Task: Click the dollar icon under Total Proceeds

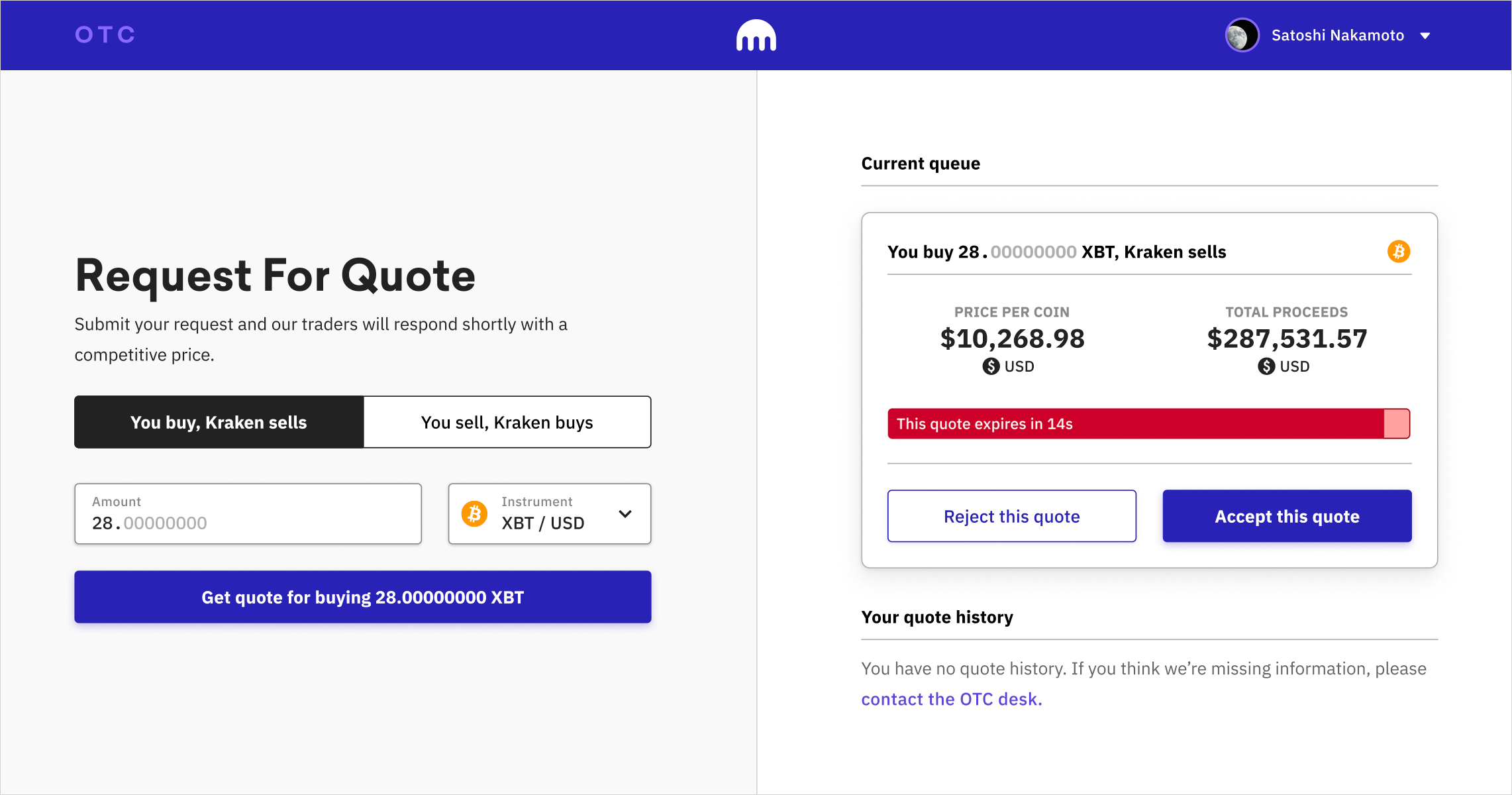Action: [x=1266, y=366]
